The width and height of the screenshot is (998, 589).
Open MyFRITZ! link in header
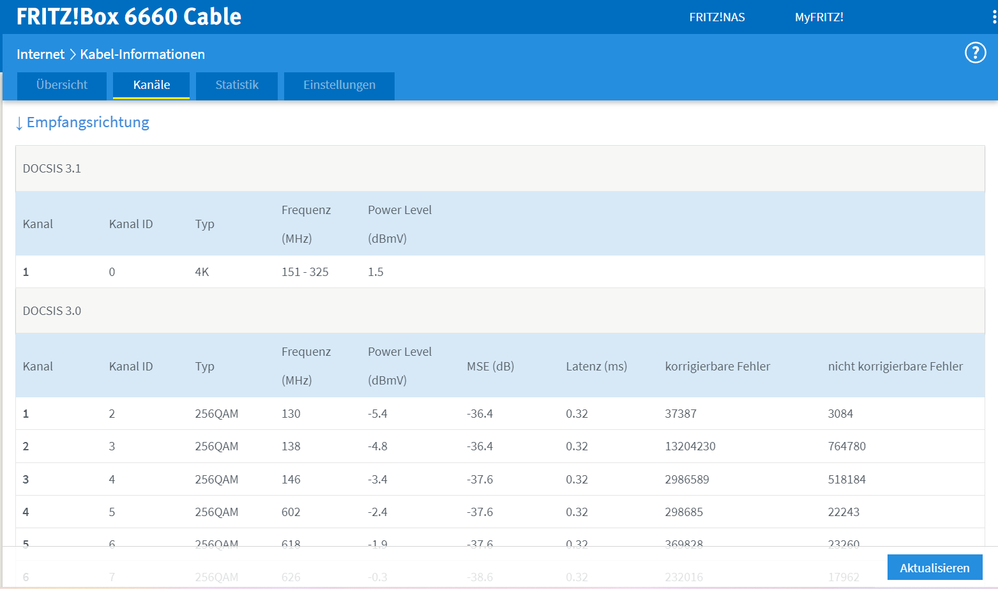819,17
